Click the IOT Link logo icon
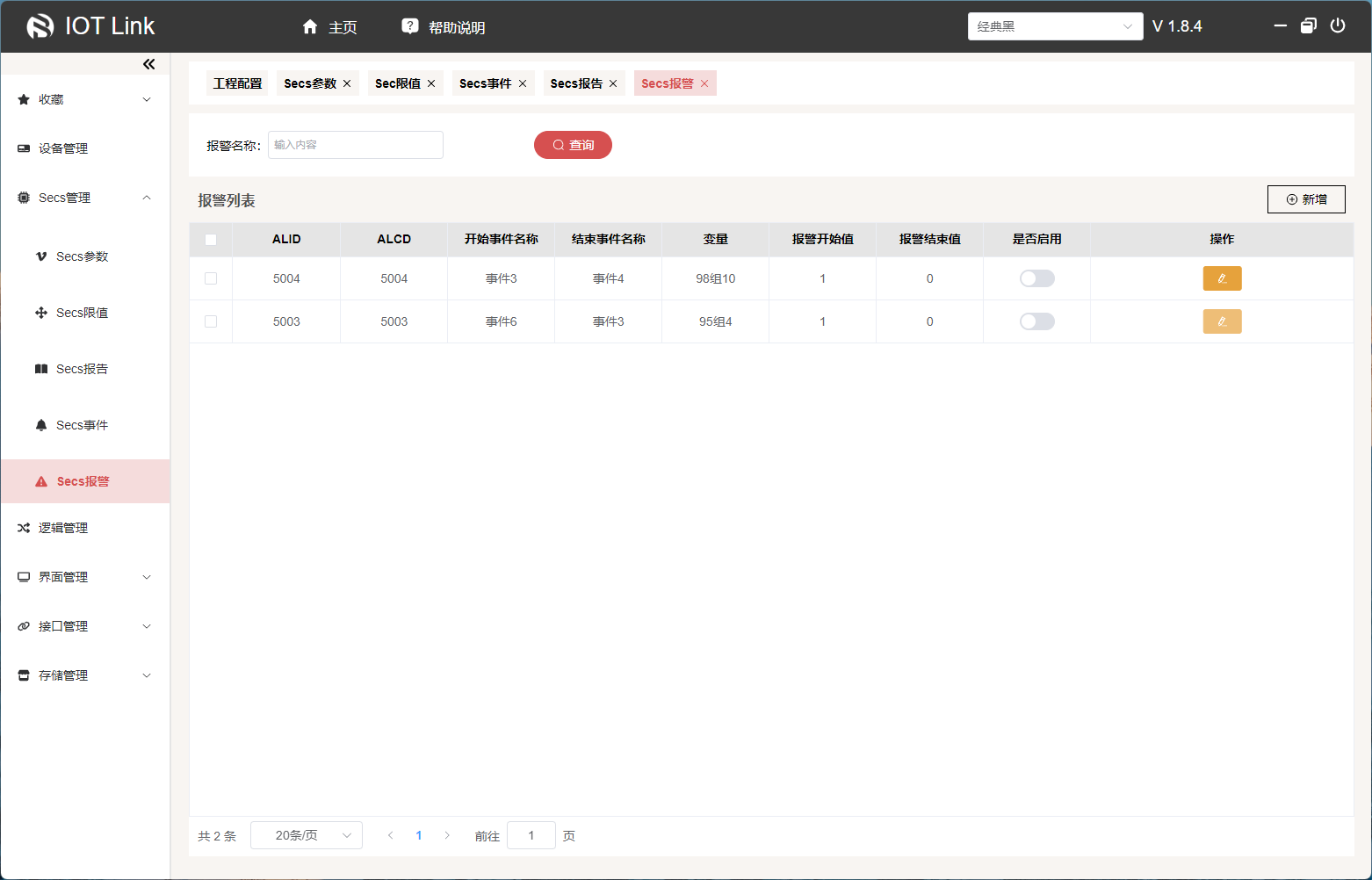1372x880 pixels. tap(40, 26)
